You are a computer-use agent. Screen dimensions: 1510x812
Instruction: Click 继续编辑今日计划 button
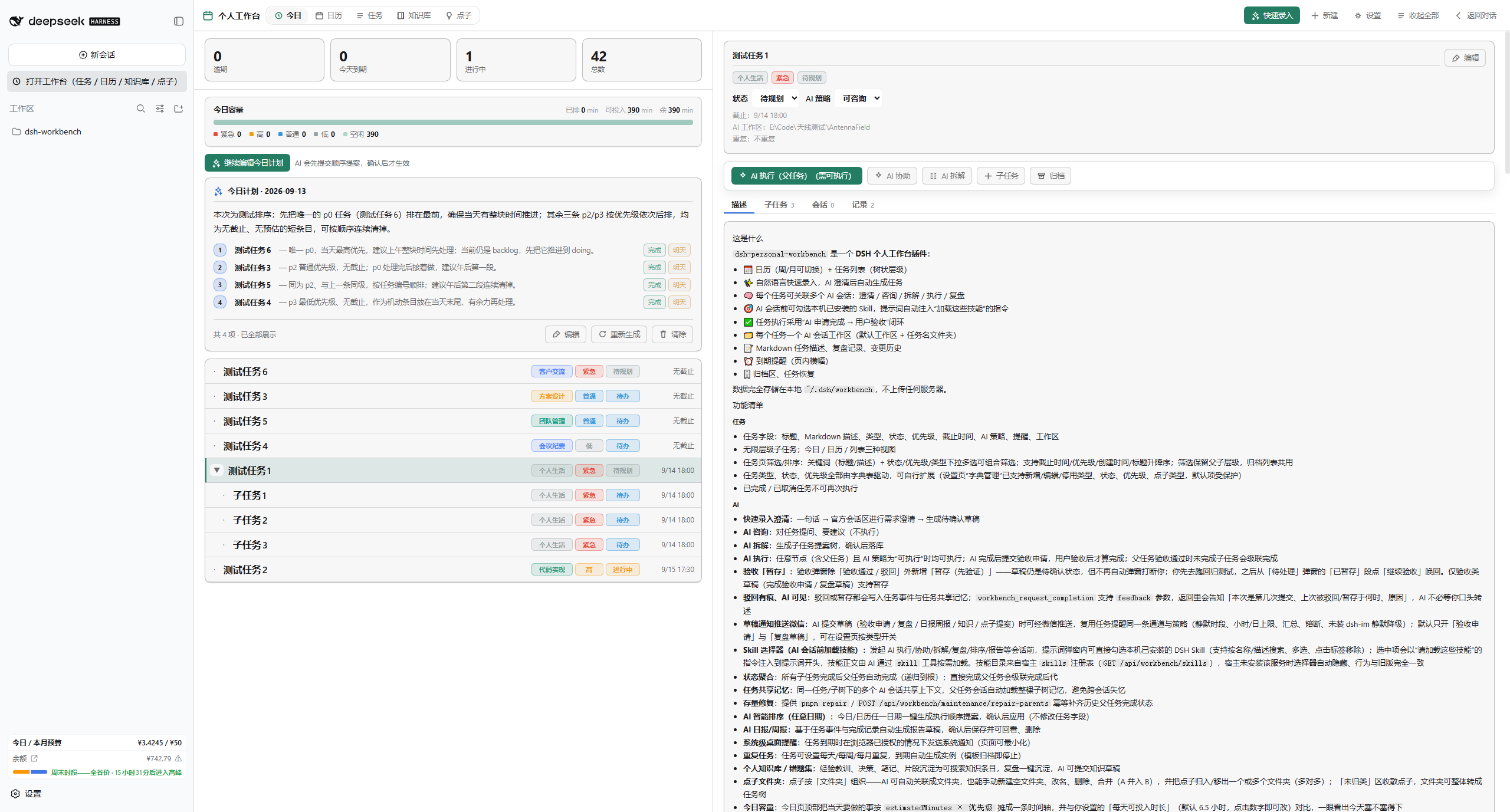point(247,163)
